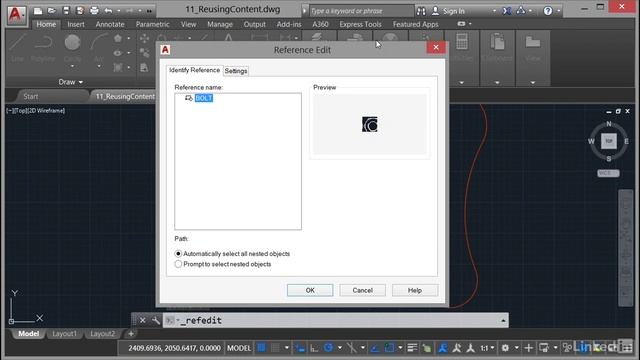Expand the Utilities panel dropdown arrow
This screenshot has width=640, height=360.
(462, 83)
